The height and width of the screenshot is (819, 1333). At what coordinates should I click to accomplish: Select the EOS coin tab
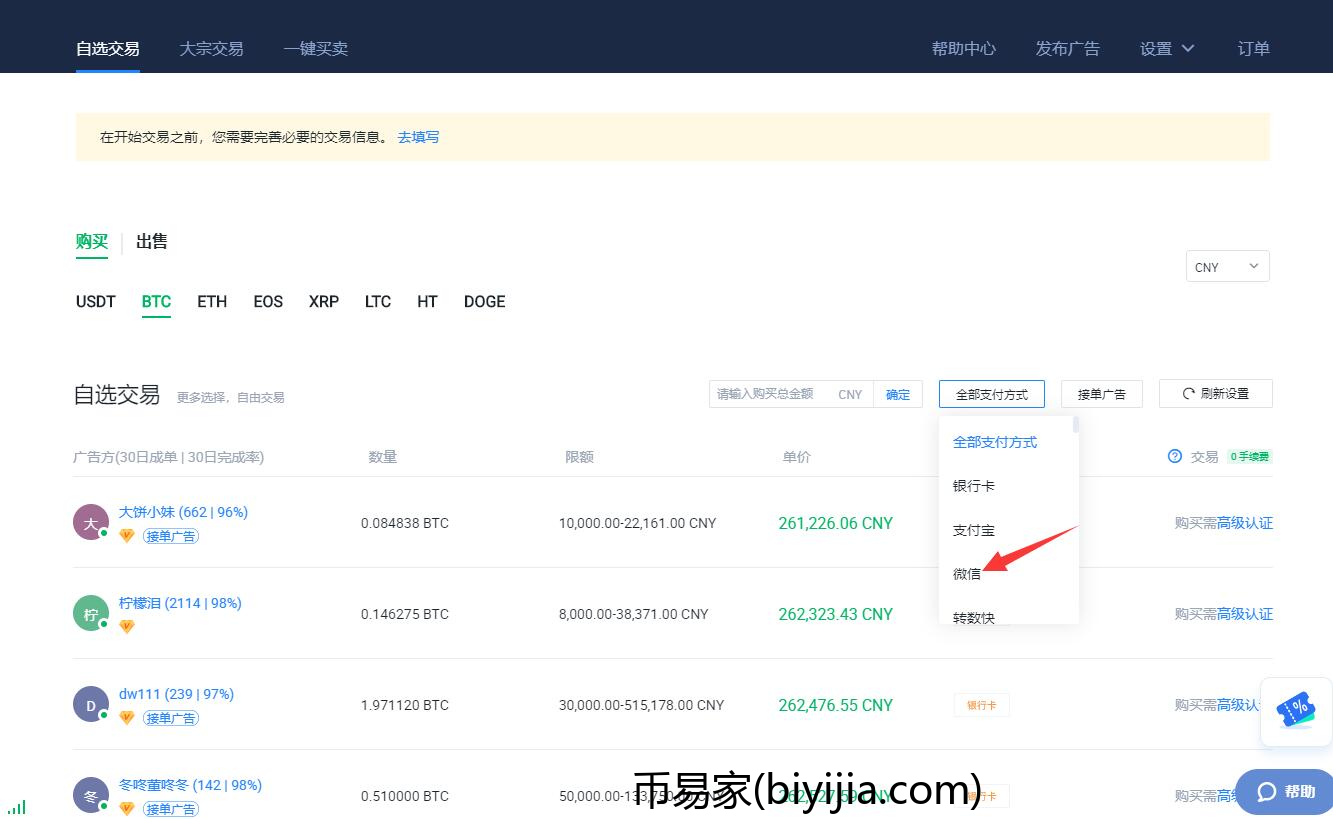coord(268,301)
